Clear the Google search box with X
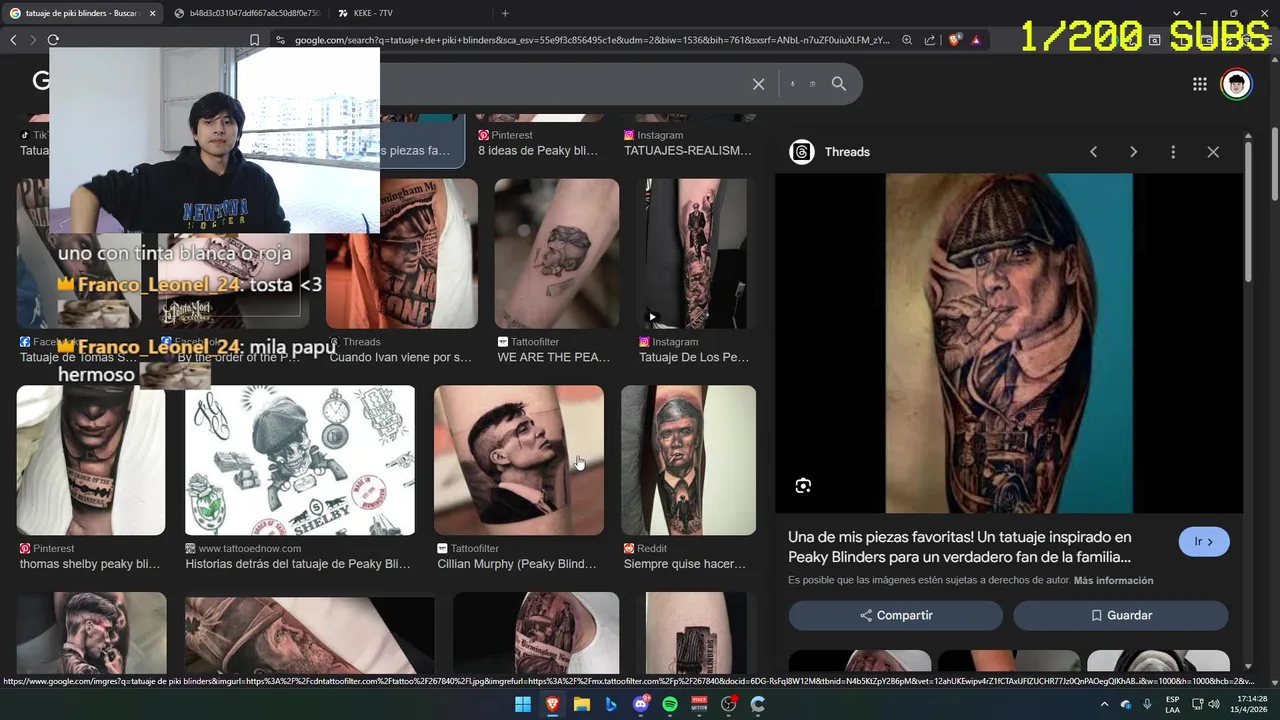 click(758, 84)
